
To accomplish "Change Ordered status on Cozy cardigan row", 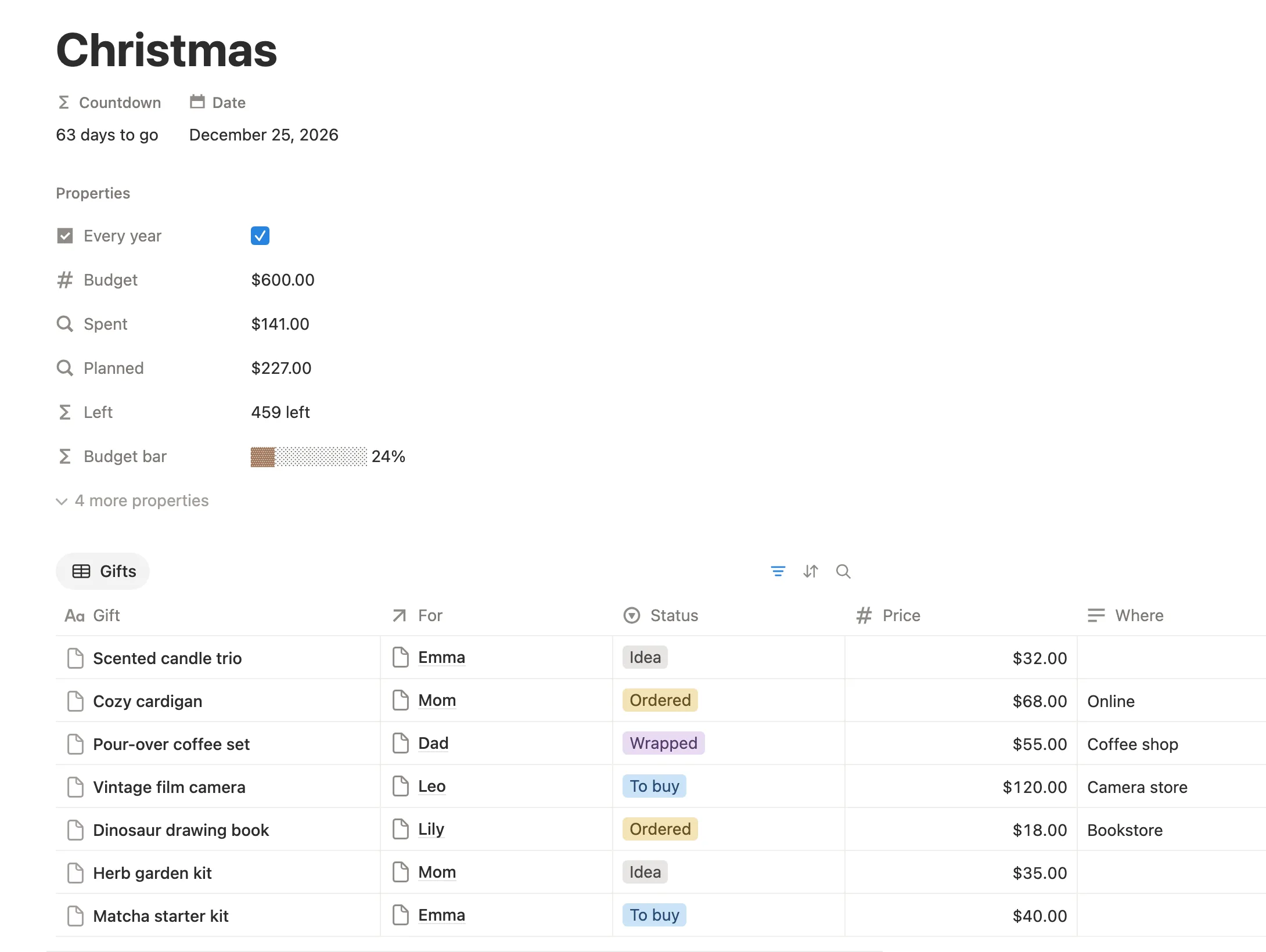I will (x=660, y=700).
